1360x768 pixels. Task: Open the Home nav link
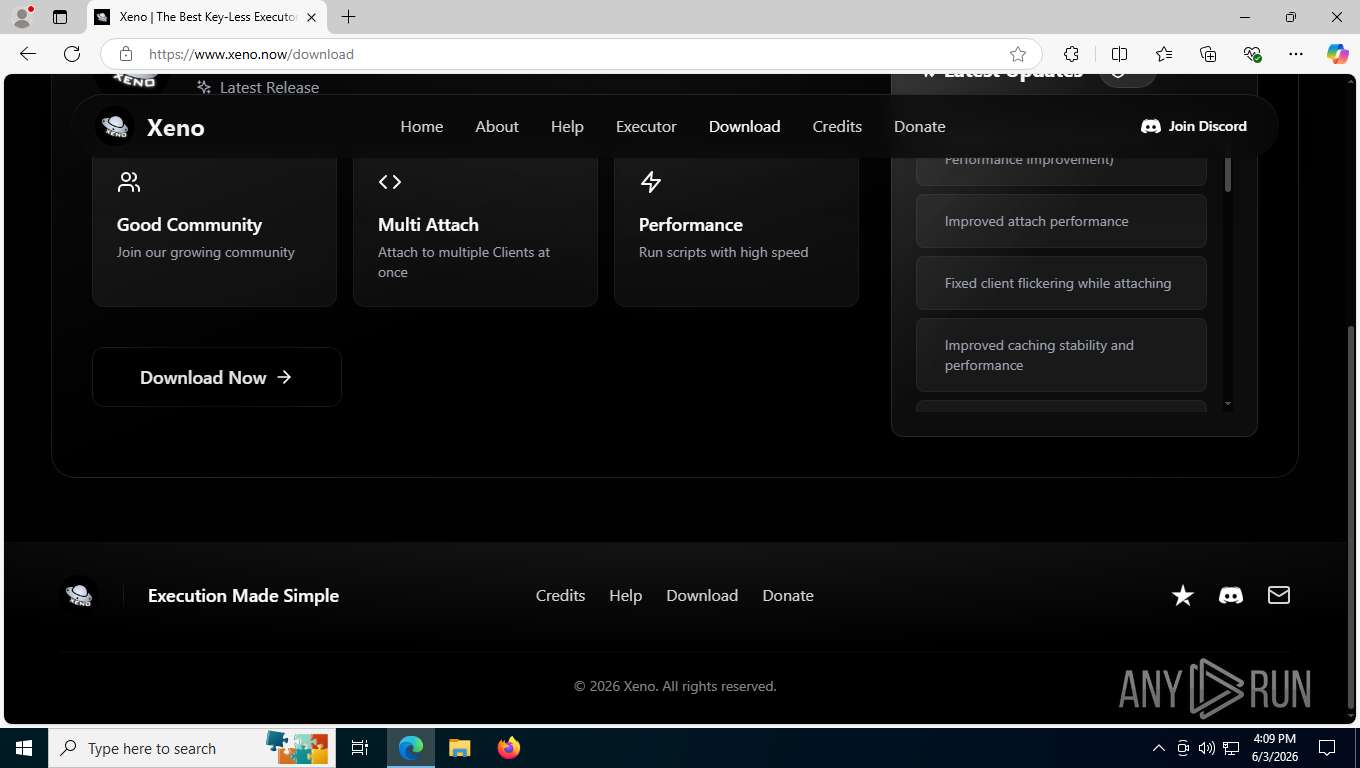click(x=422, y=126)
